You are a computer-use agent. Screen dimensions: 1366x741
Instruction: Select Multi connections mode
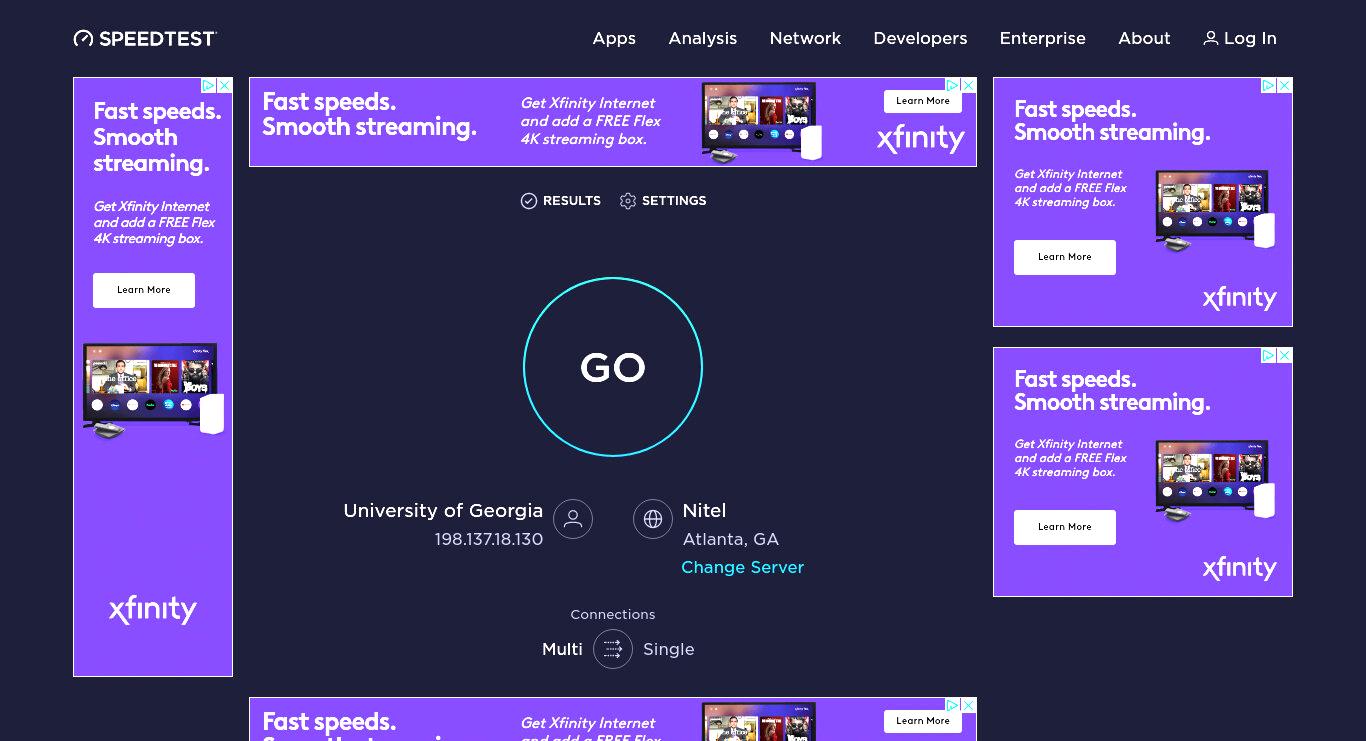point(562,649)
